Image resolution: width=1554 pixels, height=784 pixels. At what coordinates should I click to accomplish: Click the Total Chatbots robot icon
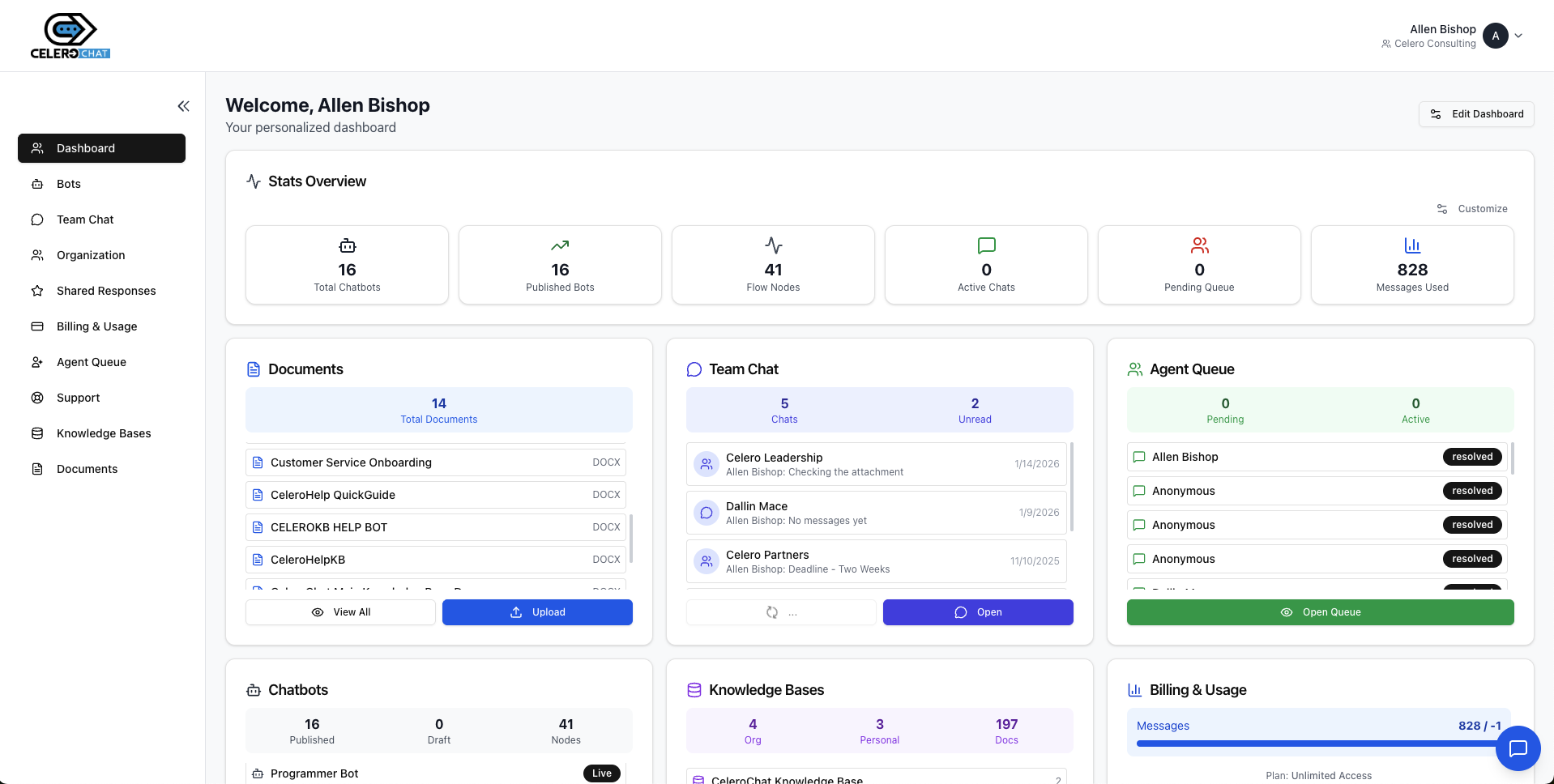pyautogui.click(x=348, y=245)
